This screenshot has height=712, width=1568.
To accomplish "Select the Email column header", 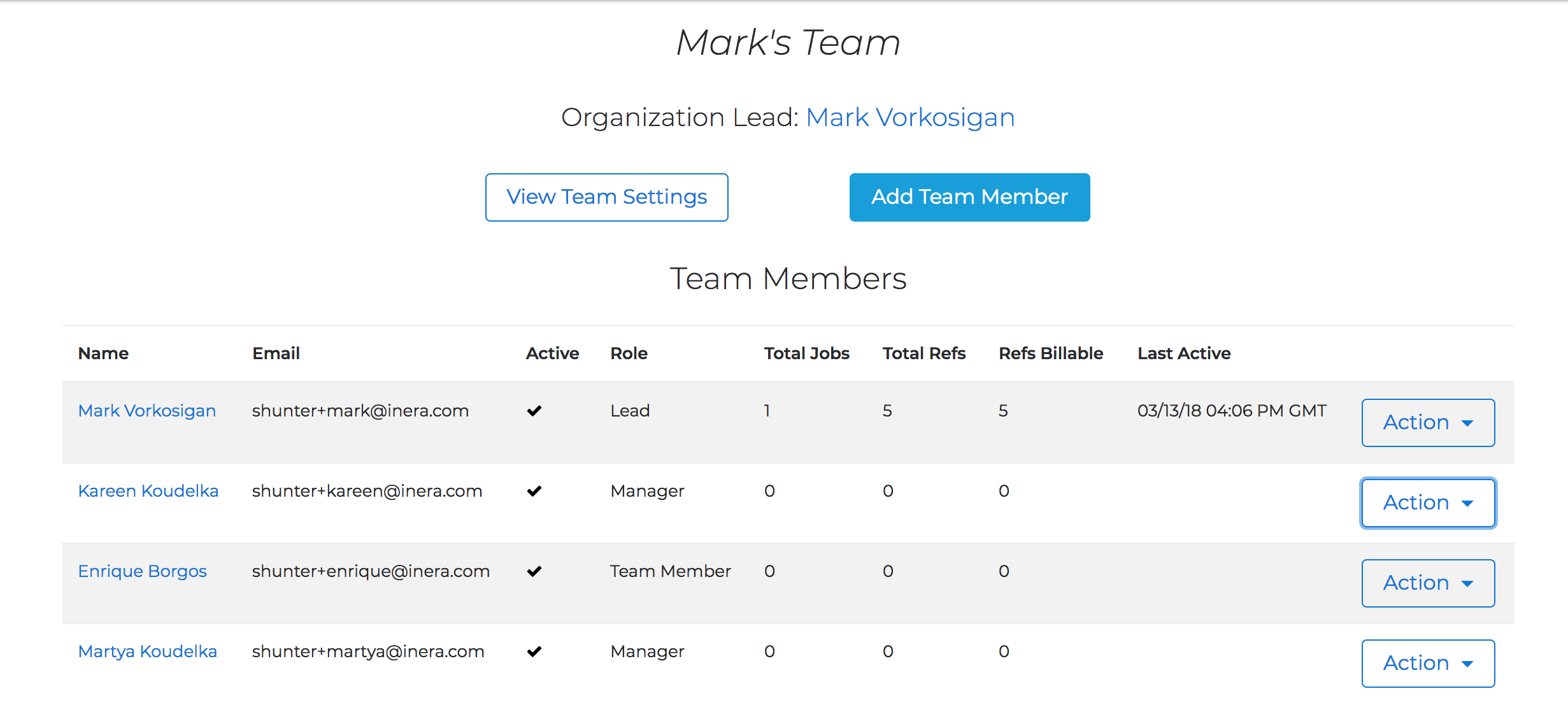I will coord(276,353).
